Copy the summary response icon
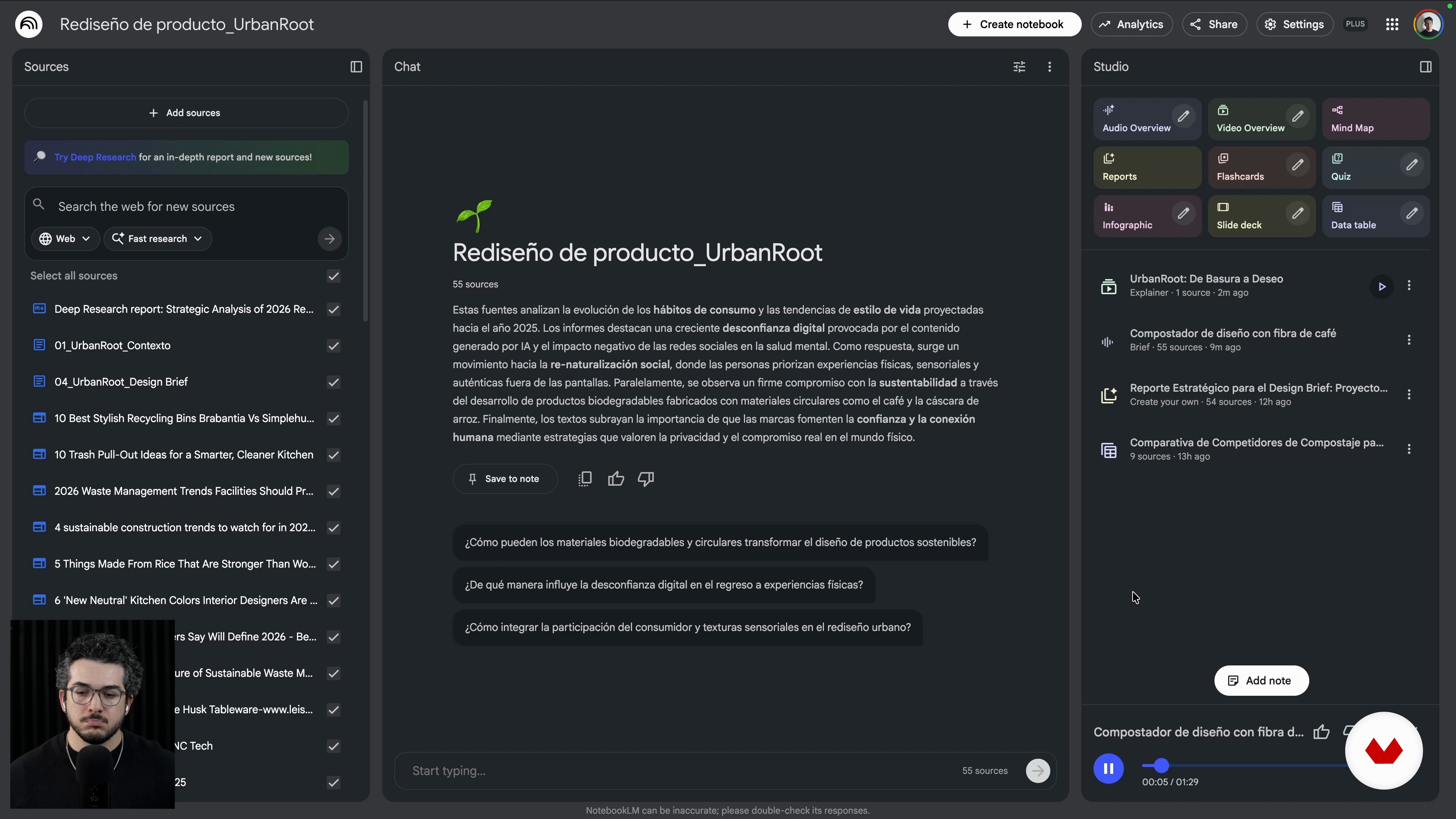 585,479
